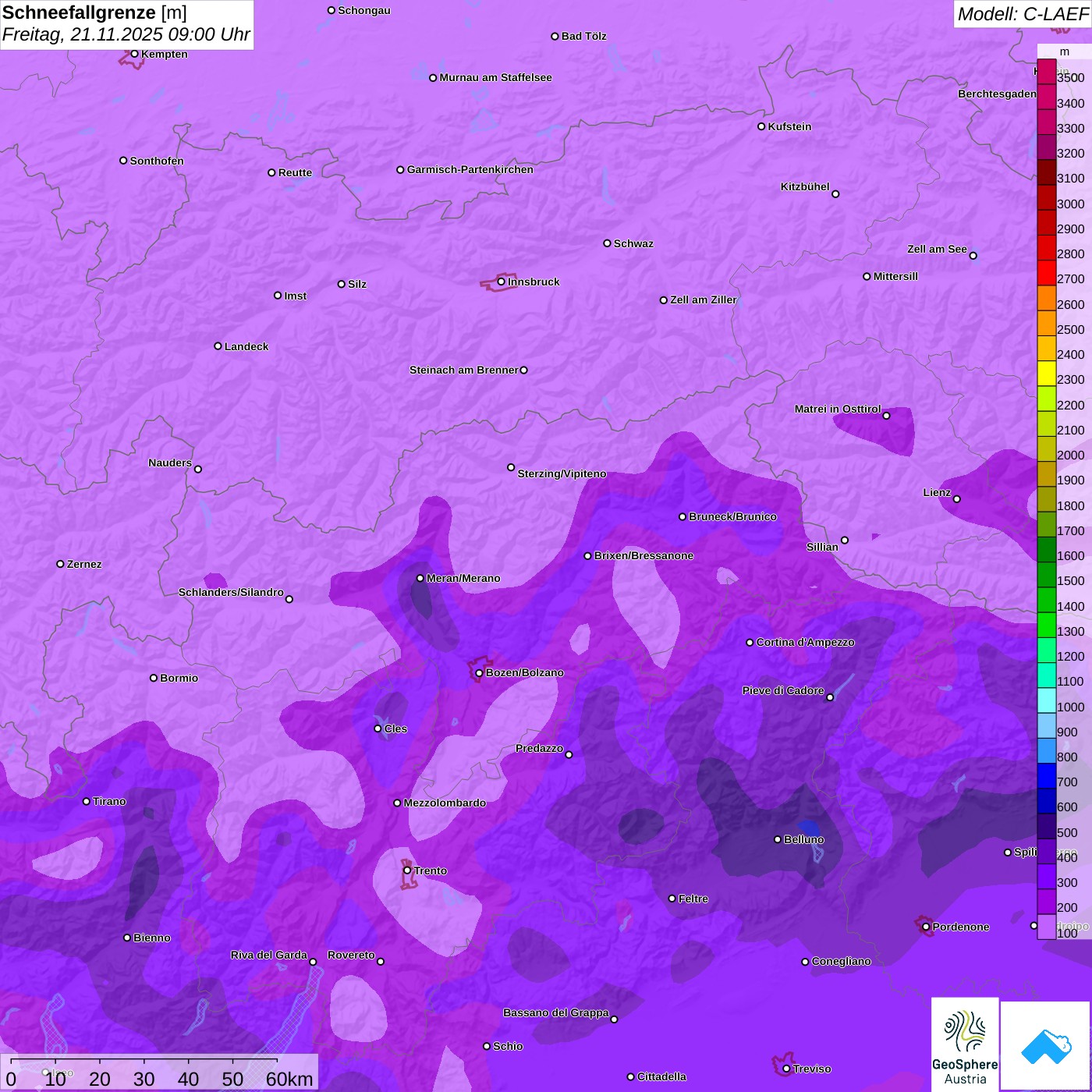Viewport: 1092px width, 1092px height.
Task: Click the Bruneck/Brunico label
Action: [732, 516]
